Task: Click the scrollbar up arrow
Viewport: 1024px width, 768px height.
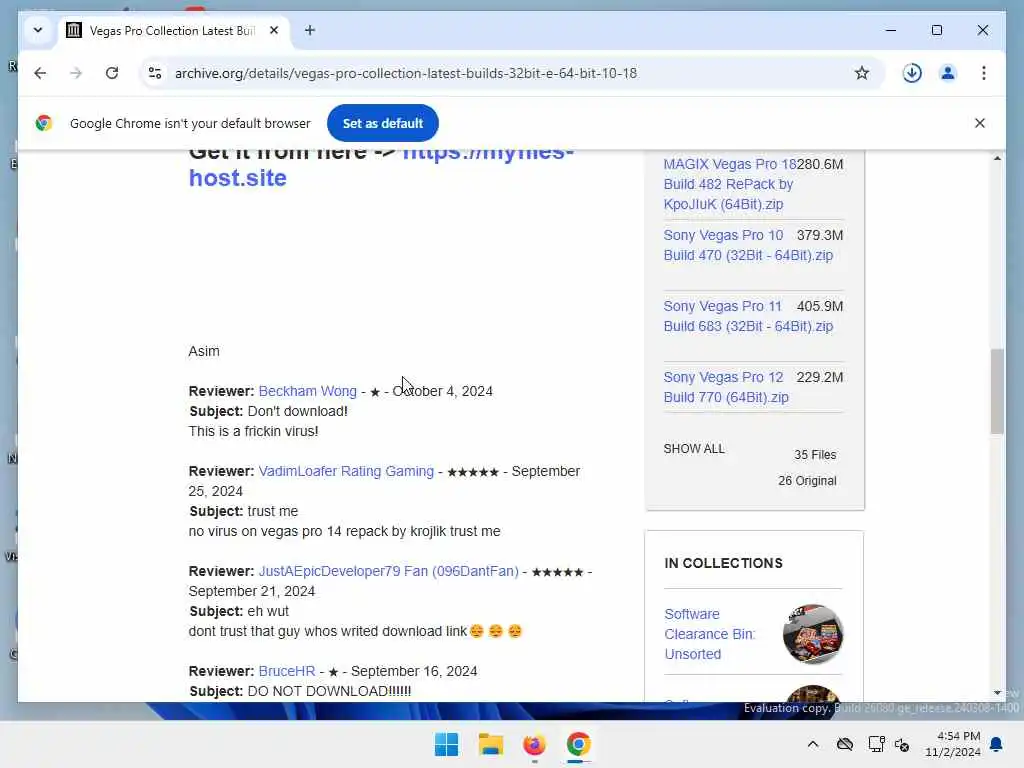Action: coord(997,158)
